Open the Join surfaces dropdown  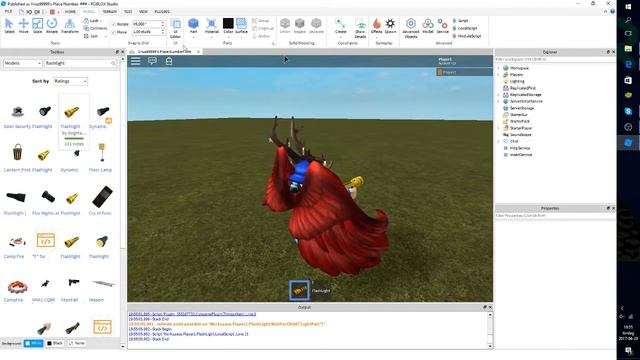click(95, 36)
